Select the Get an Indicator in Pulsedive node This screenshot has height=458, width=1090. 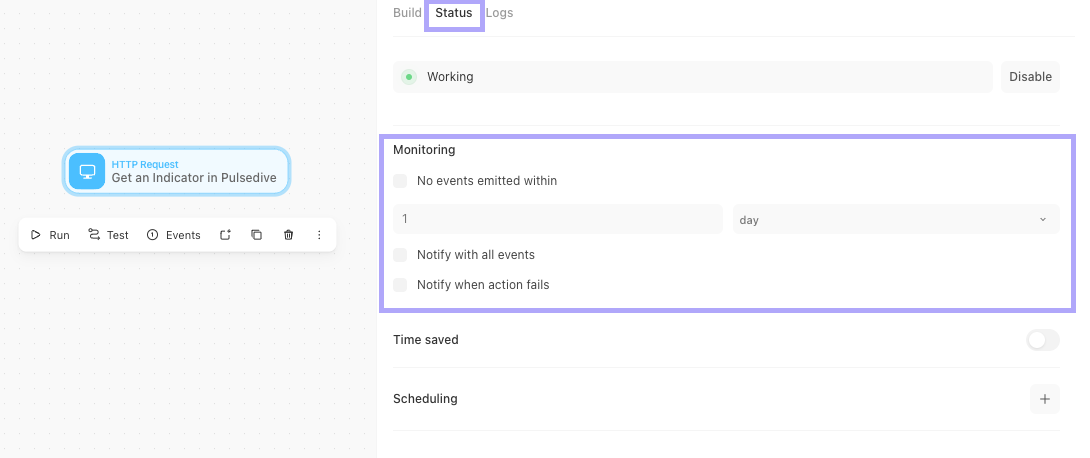click(177, 171)
